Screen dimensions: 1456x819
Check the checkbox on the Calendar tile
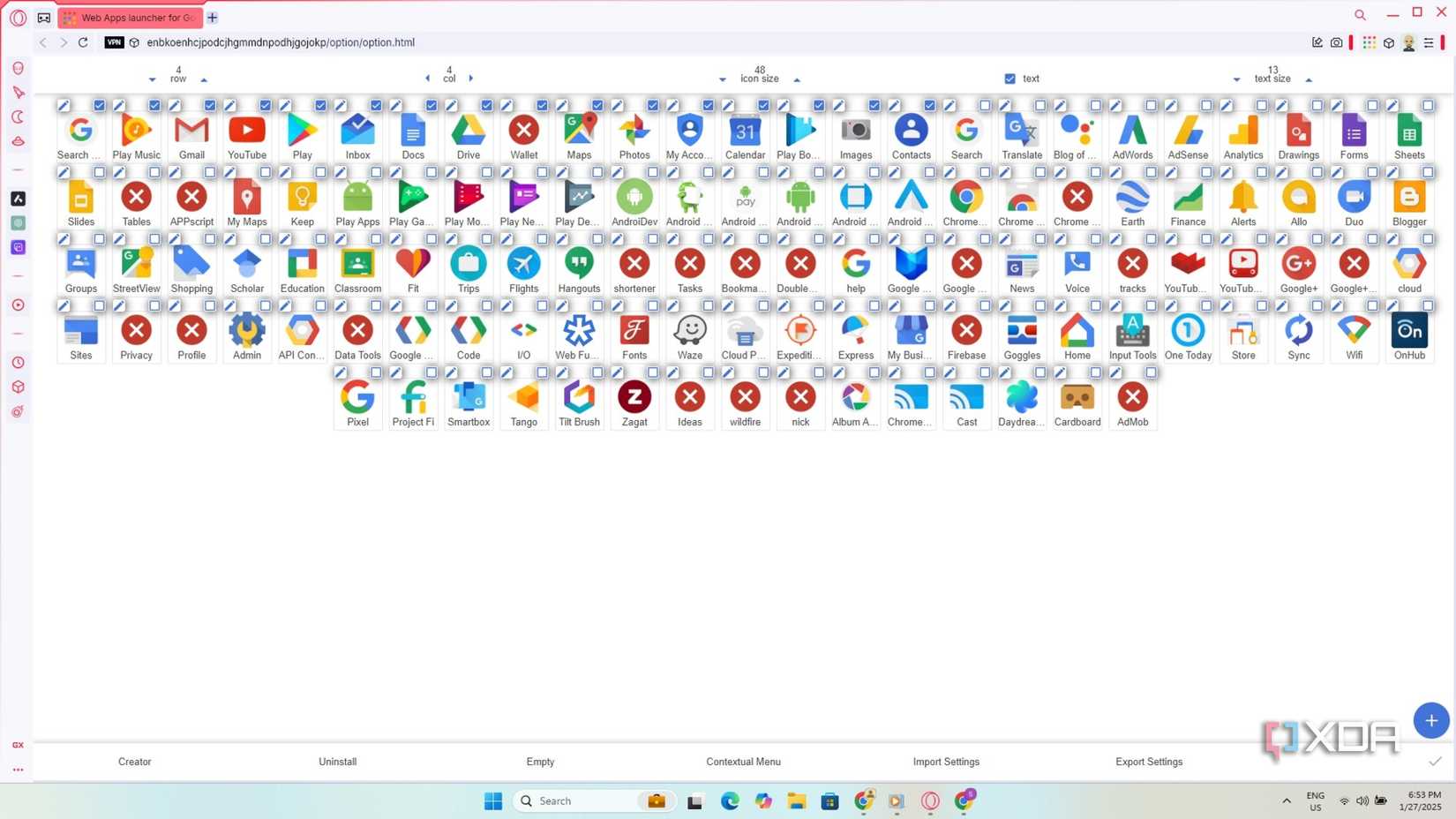tap(763, 105)
